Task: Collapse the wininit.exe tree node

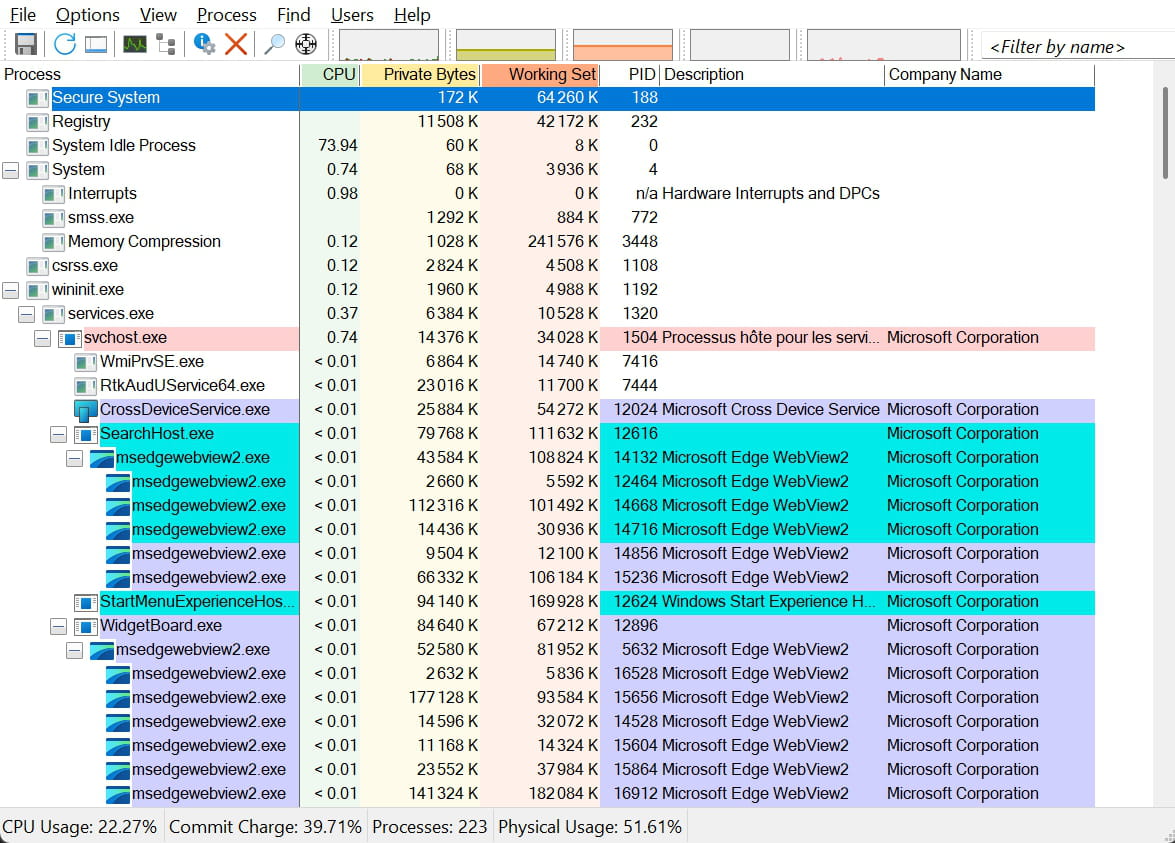Action: pos(11,290)
